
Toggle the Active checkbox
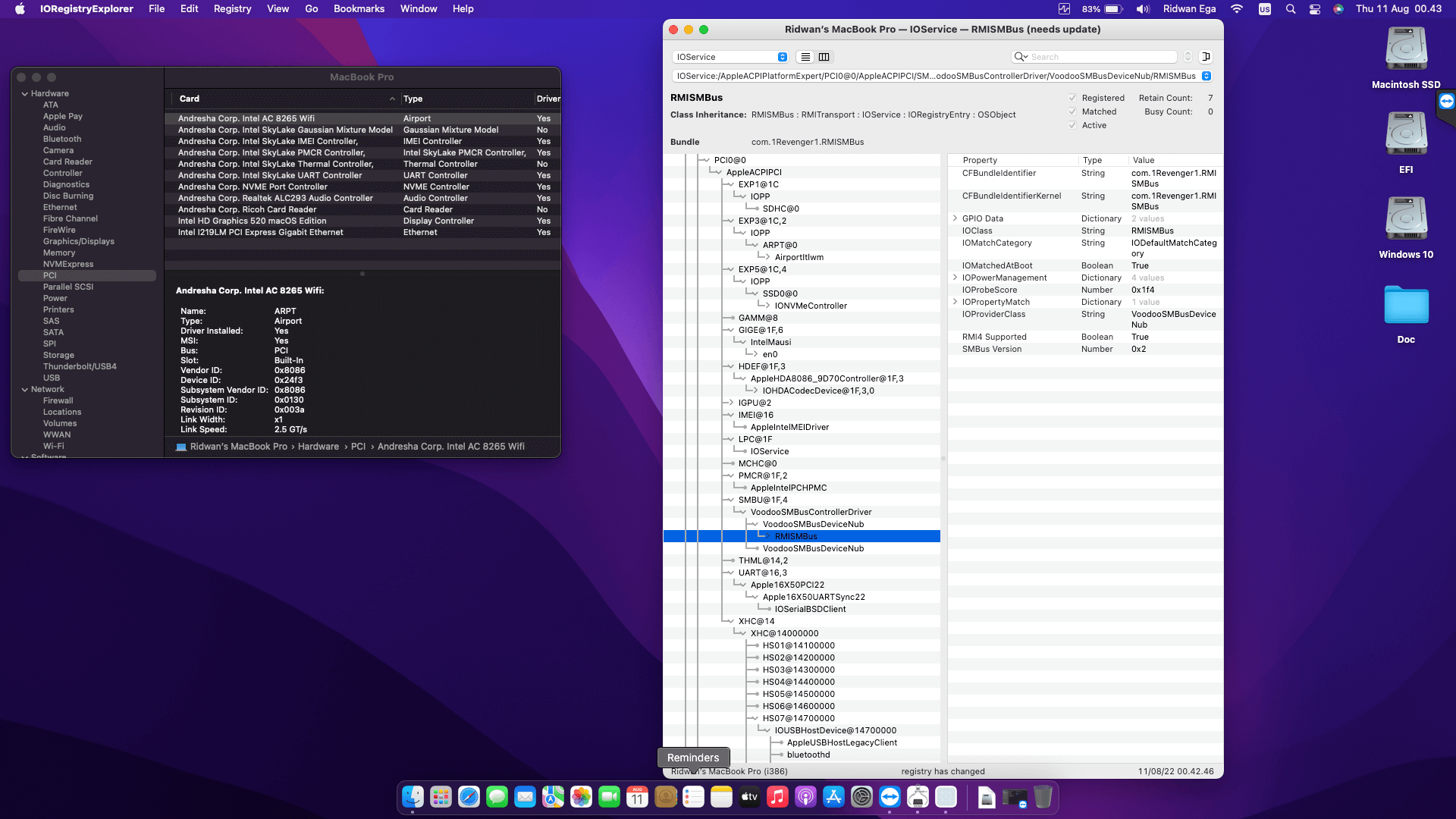pyautogui.click(x=1072, y=125)
